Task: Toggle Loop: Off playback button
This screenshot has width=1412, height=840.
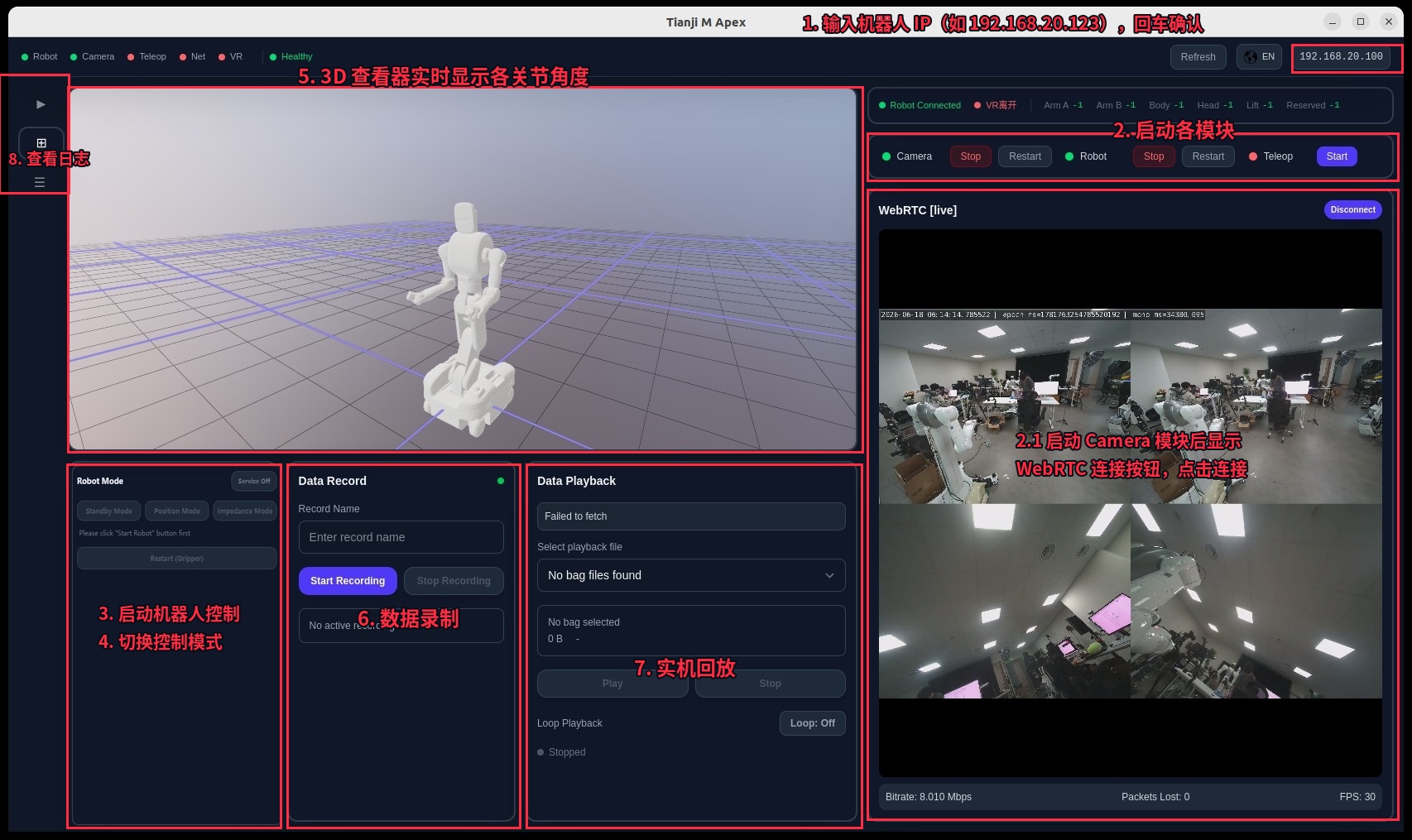Action: coord(812,723)
